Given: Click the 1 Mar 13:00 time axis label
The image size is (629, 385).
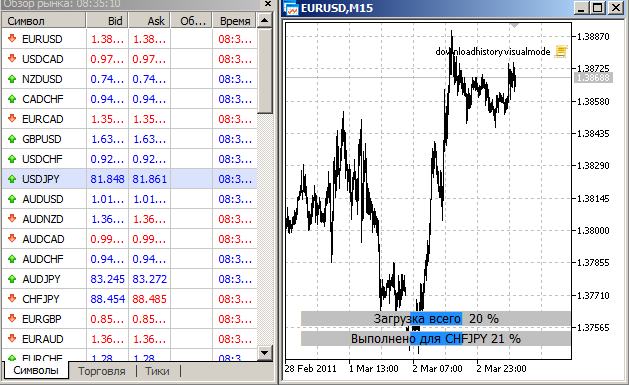Looking at the screenshot, I should tap(373, 369).
